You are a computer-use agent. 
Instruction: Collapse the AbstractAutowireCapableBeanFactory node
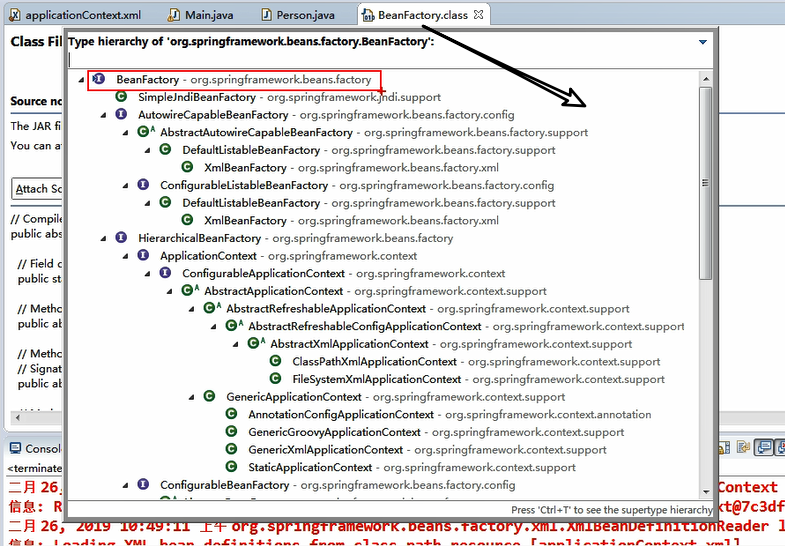(x=125, y=133)
